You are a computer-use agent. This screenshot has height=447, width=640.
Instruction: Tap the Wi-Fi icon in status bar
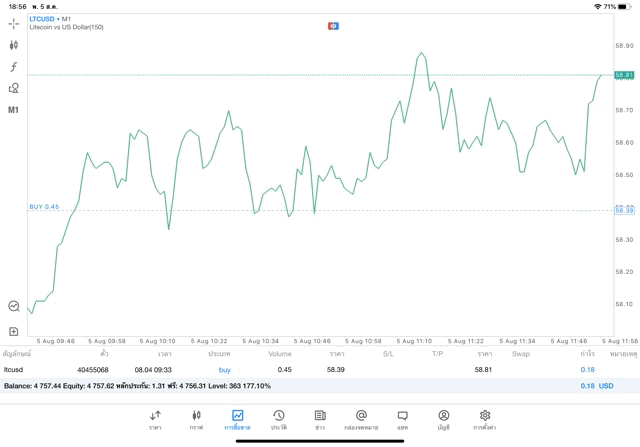598,7
